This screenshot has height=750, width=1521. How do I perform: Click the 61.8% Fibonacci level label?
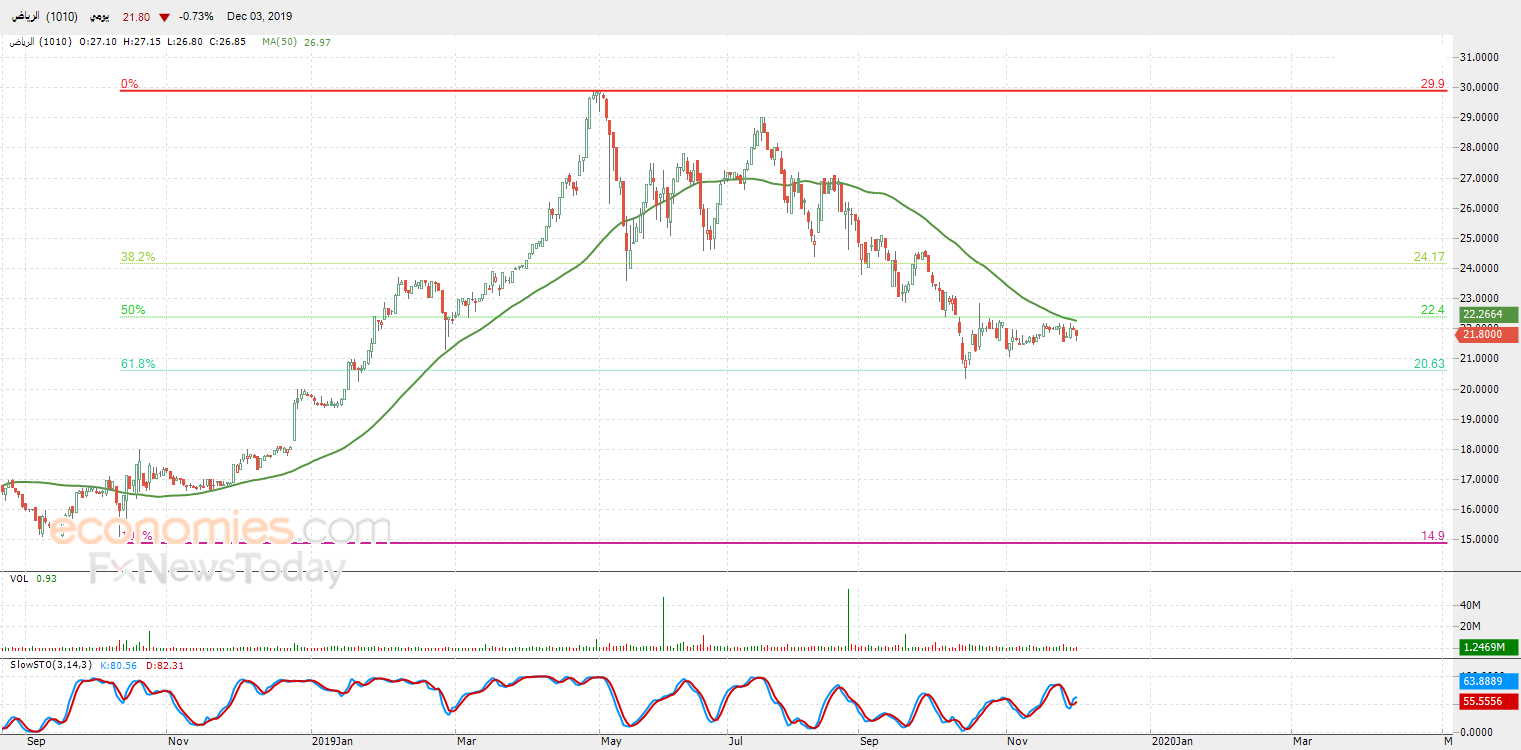[x=137, y=364]
